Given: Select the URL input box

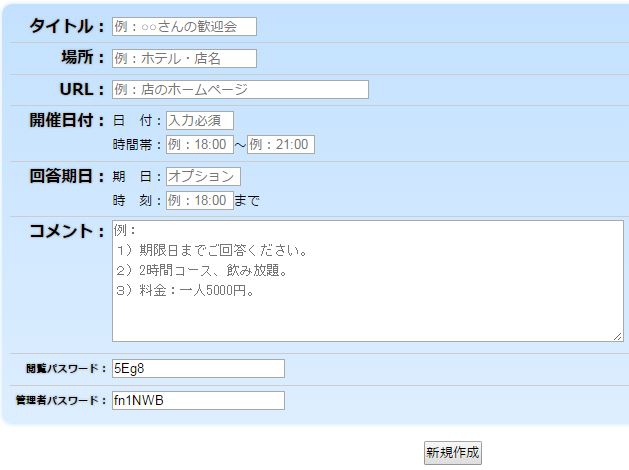Looking at the screenshot, I should (x=240, y=89).
